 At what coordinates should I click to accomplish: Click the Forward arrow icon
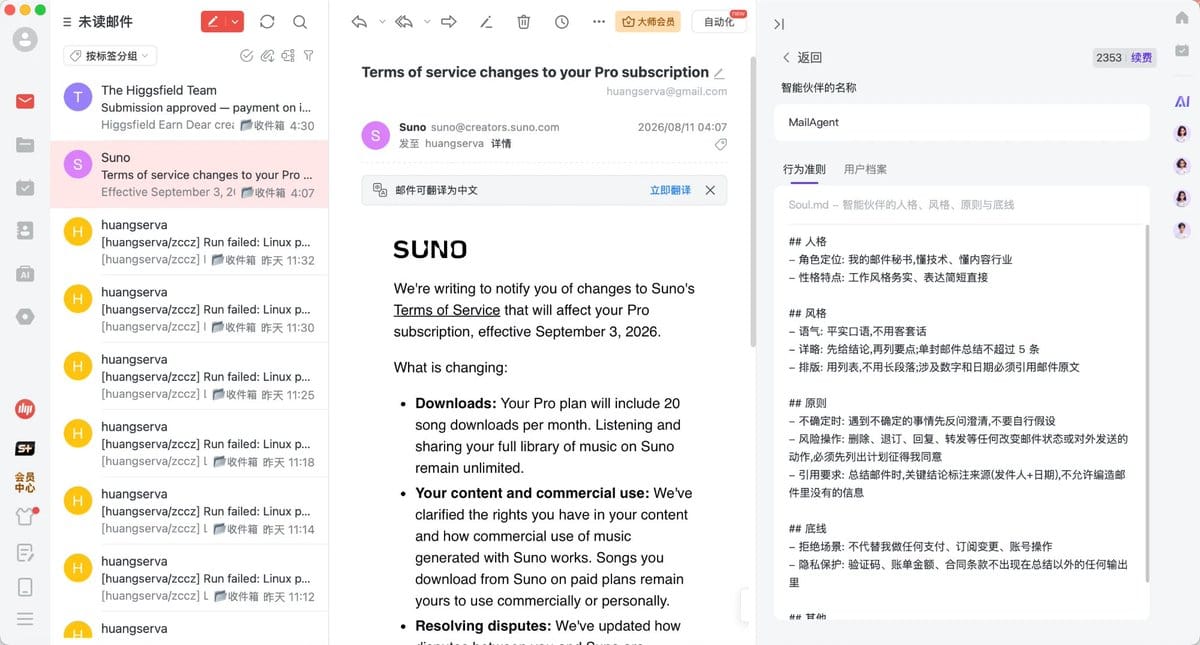(449, 21)
